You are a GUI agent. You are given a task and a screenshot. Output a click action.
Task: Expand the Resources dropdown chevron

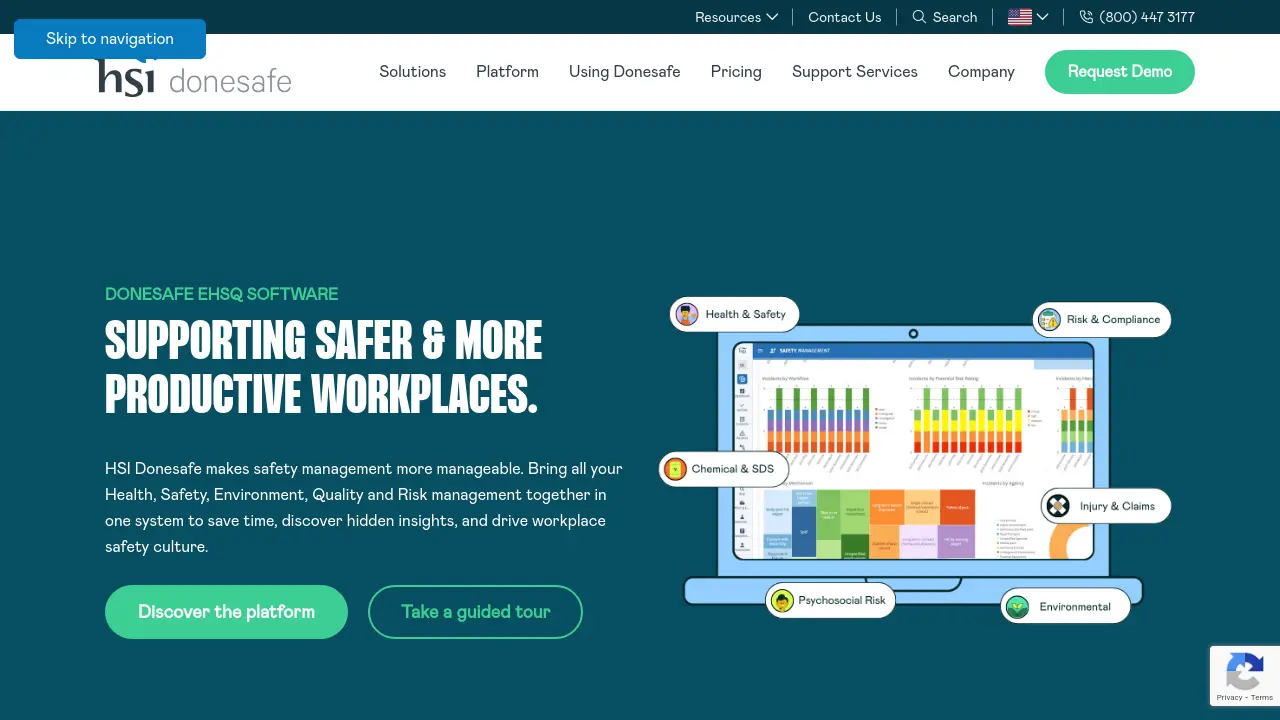point(772,17)
